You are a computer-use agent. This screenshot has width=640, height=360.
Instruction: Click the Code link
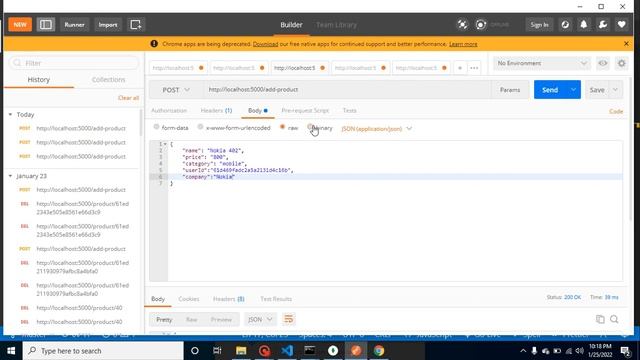click(616, 111)
